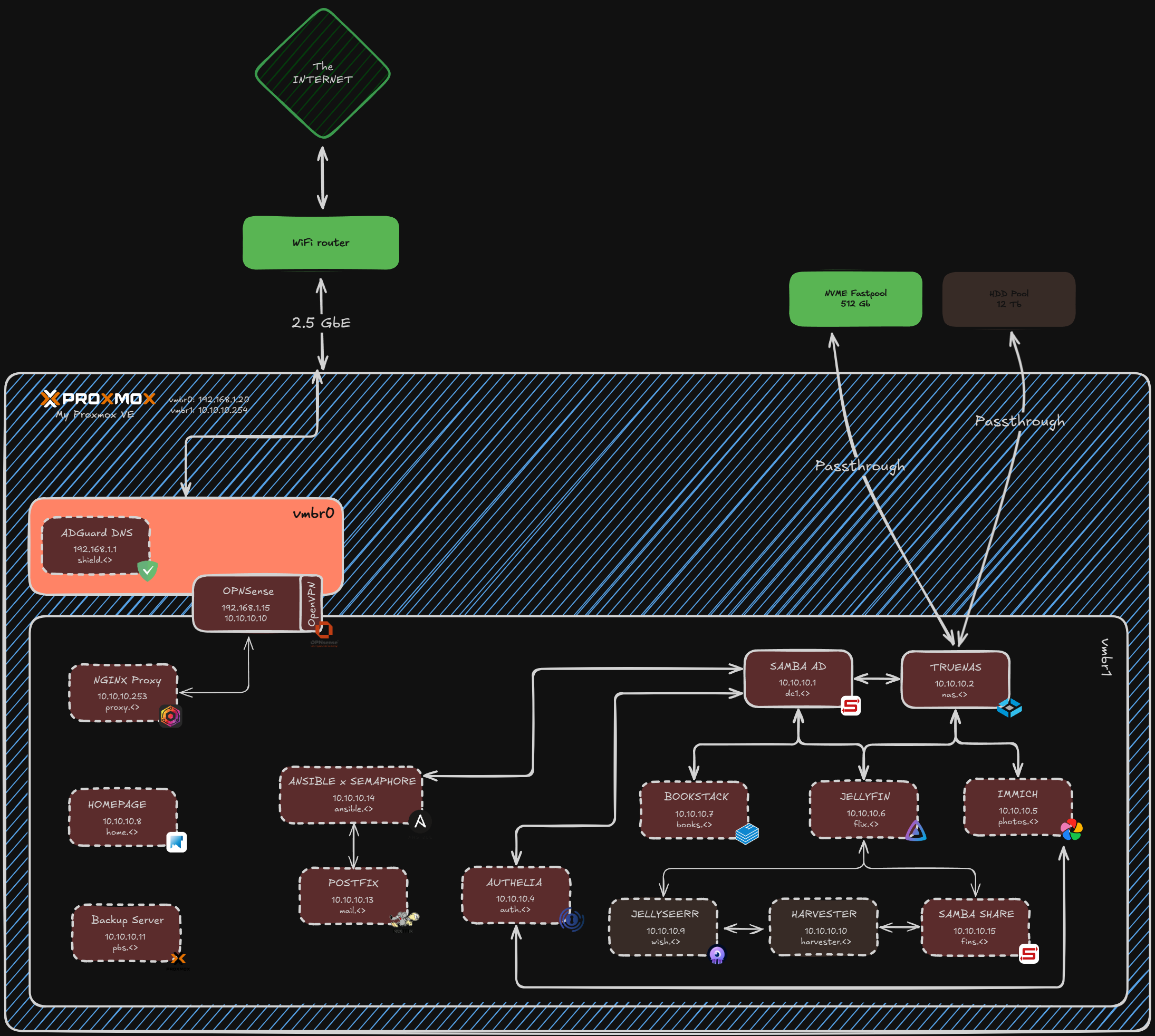The width and height of the screenshot is (1155, 1036).
Task: Click the TrueNAS blue logo icon
Action: click(x=1009, y=708)
